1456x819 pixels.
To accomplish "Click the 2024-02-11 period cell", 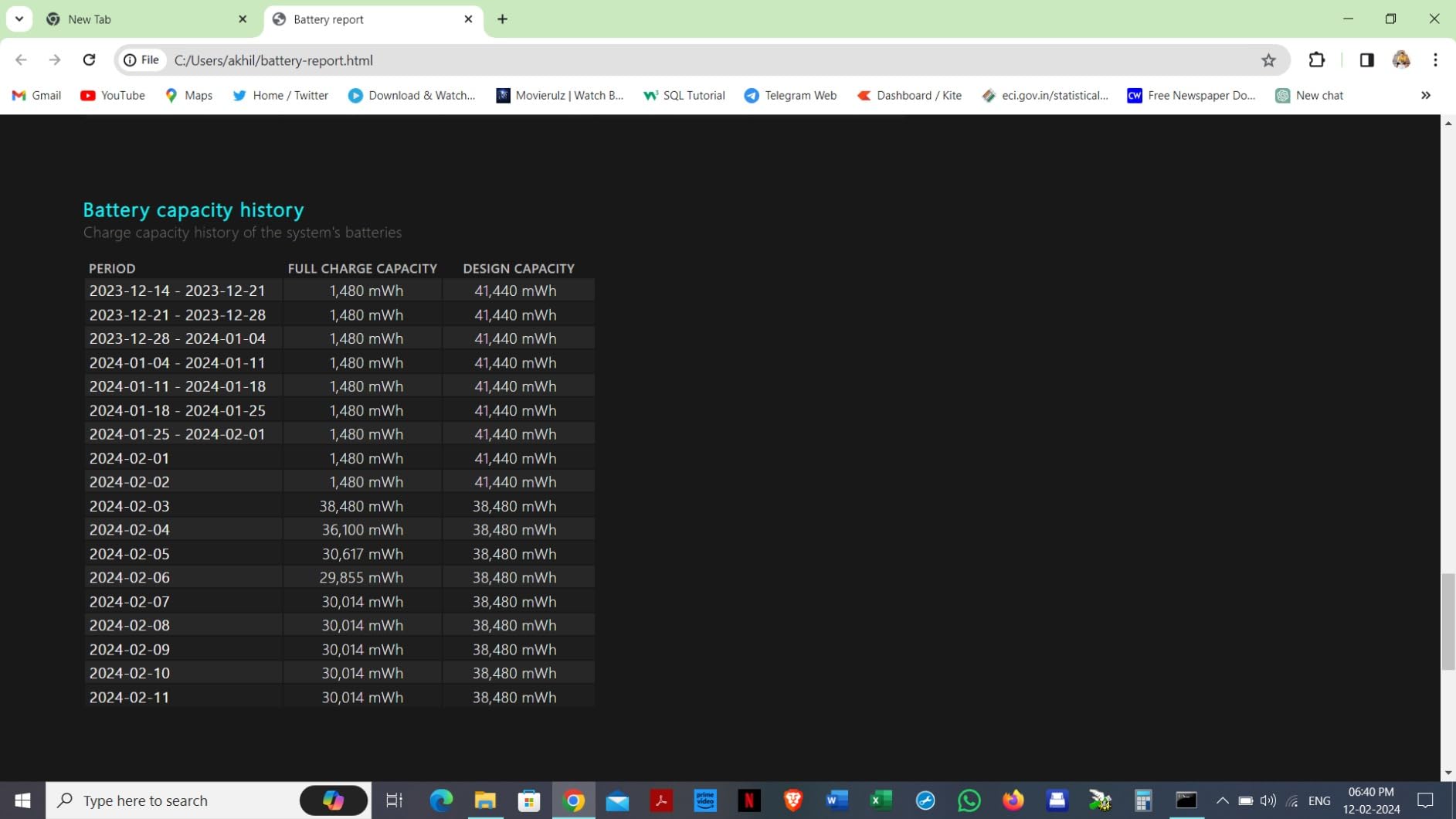I will click(184, 698).
